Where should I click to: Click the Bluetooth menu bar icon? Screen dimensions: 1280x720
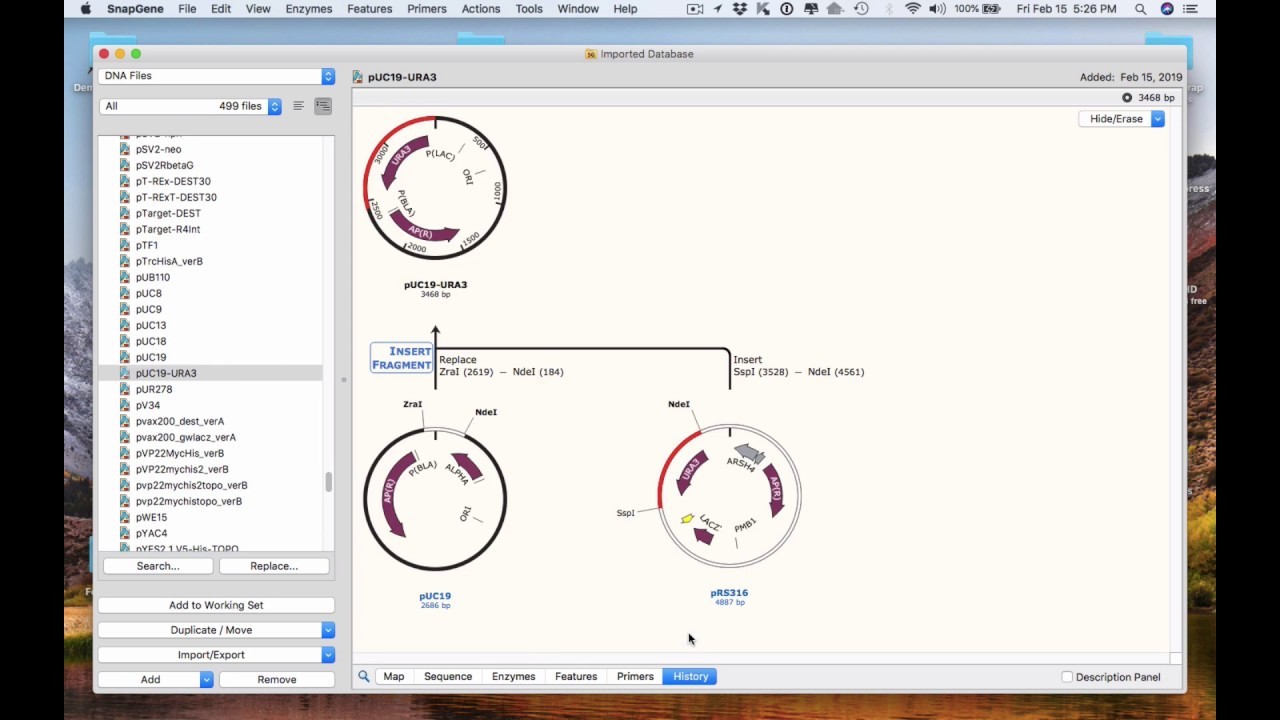coord(889,9)
